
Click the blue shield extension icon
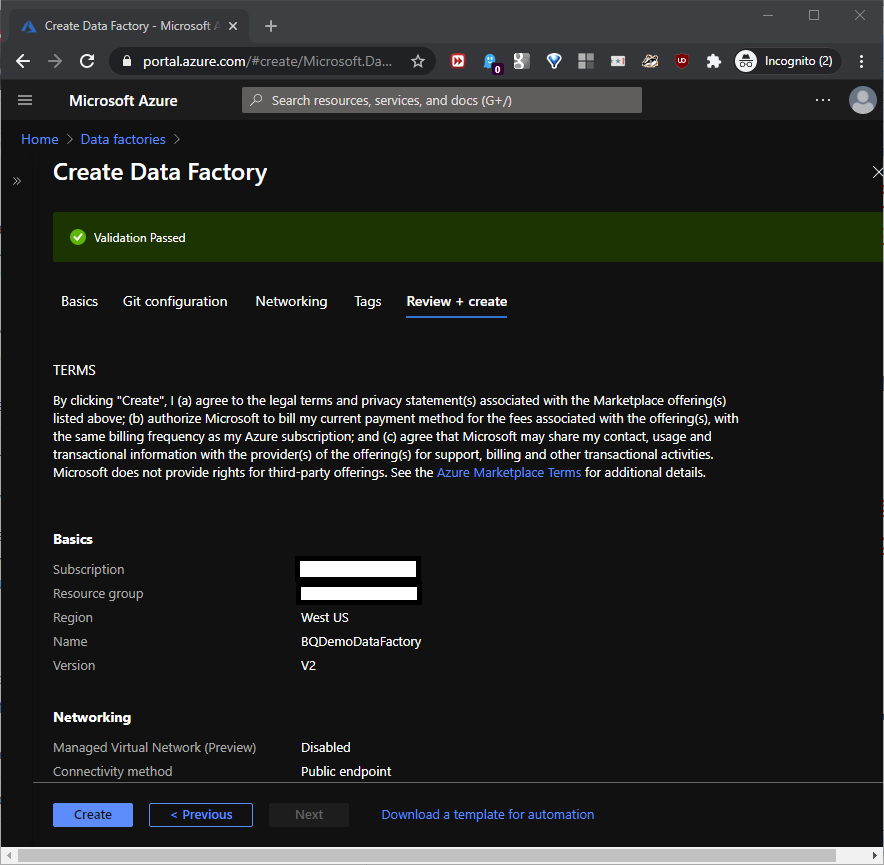pos(554,61)
